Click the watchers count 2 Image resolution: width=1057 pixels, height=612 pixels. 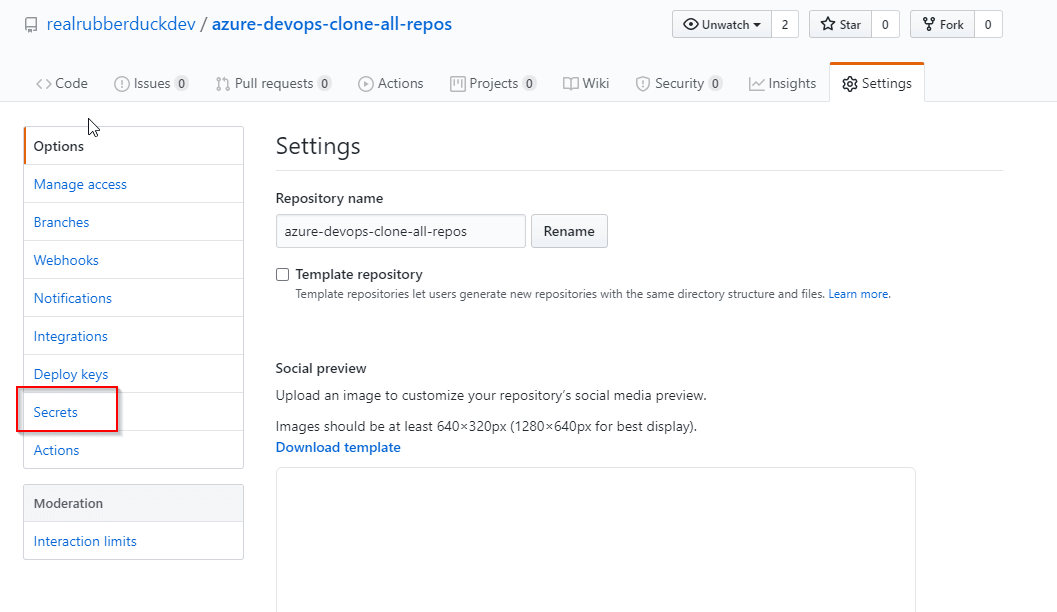(x=785, y=24)
